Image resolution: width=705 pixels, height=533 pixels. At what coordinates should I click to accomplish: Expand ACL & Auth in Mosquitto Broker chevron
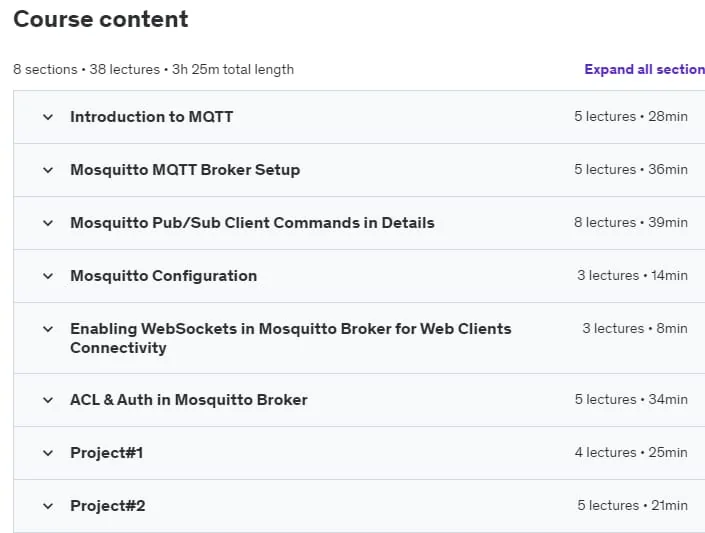[x=48, y=400]
